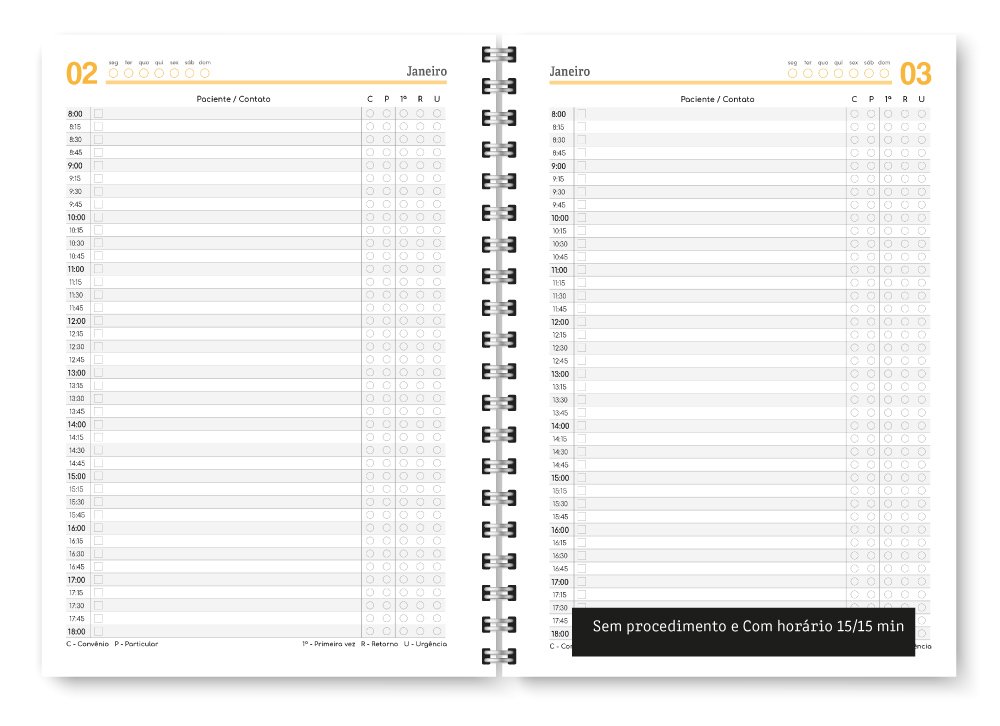1000x726 pixels.
Task: Click the "C - Convênio" legend on day 02 page
Action: 87,644
